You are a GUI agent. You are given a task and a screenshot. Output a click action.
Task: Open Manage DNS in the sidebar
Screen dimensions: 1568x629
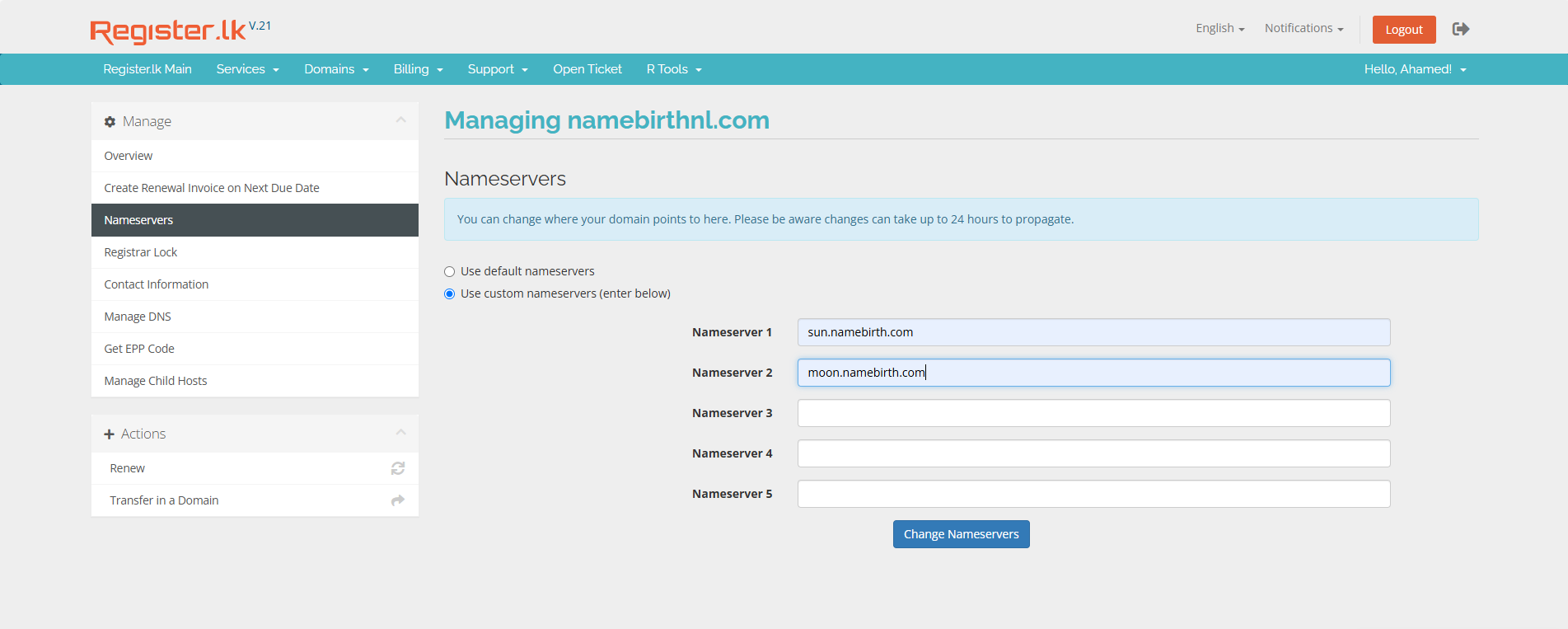click(x=255, y=317)
